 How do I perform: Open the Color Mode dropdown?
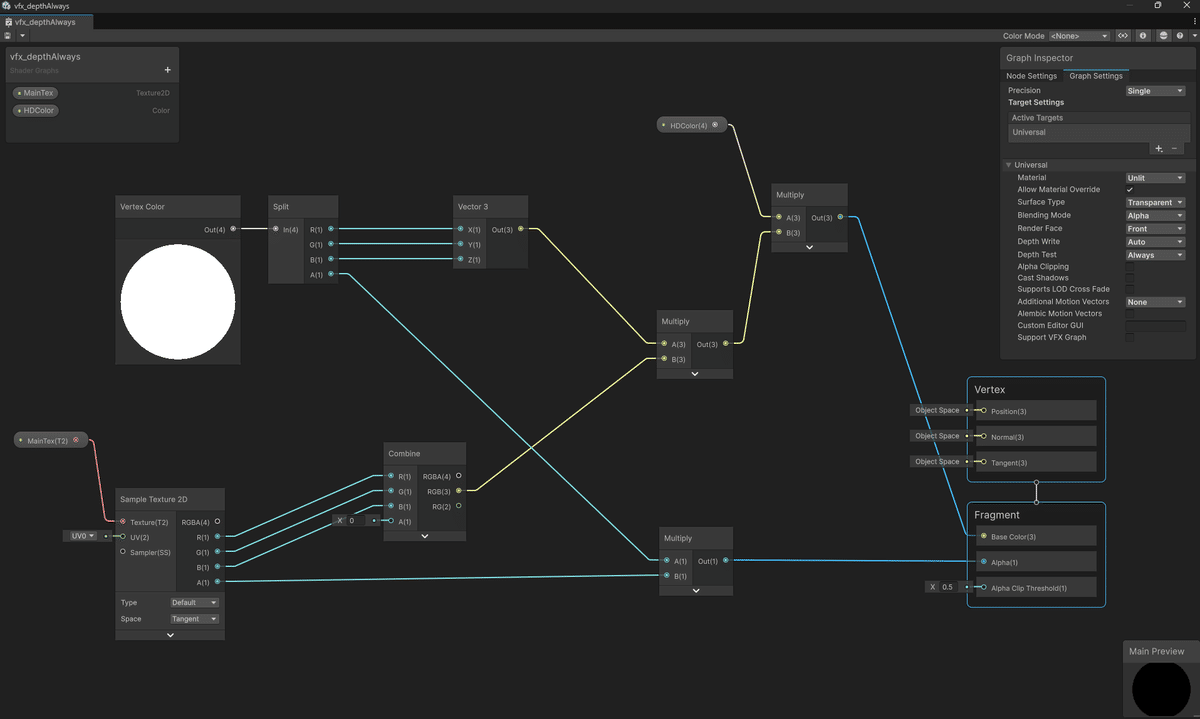tap(1078, 35)
